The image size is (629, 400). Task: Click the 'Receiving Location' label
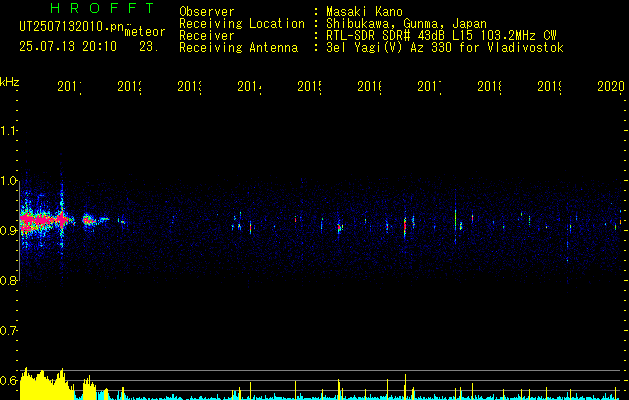[242, 24]
